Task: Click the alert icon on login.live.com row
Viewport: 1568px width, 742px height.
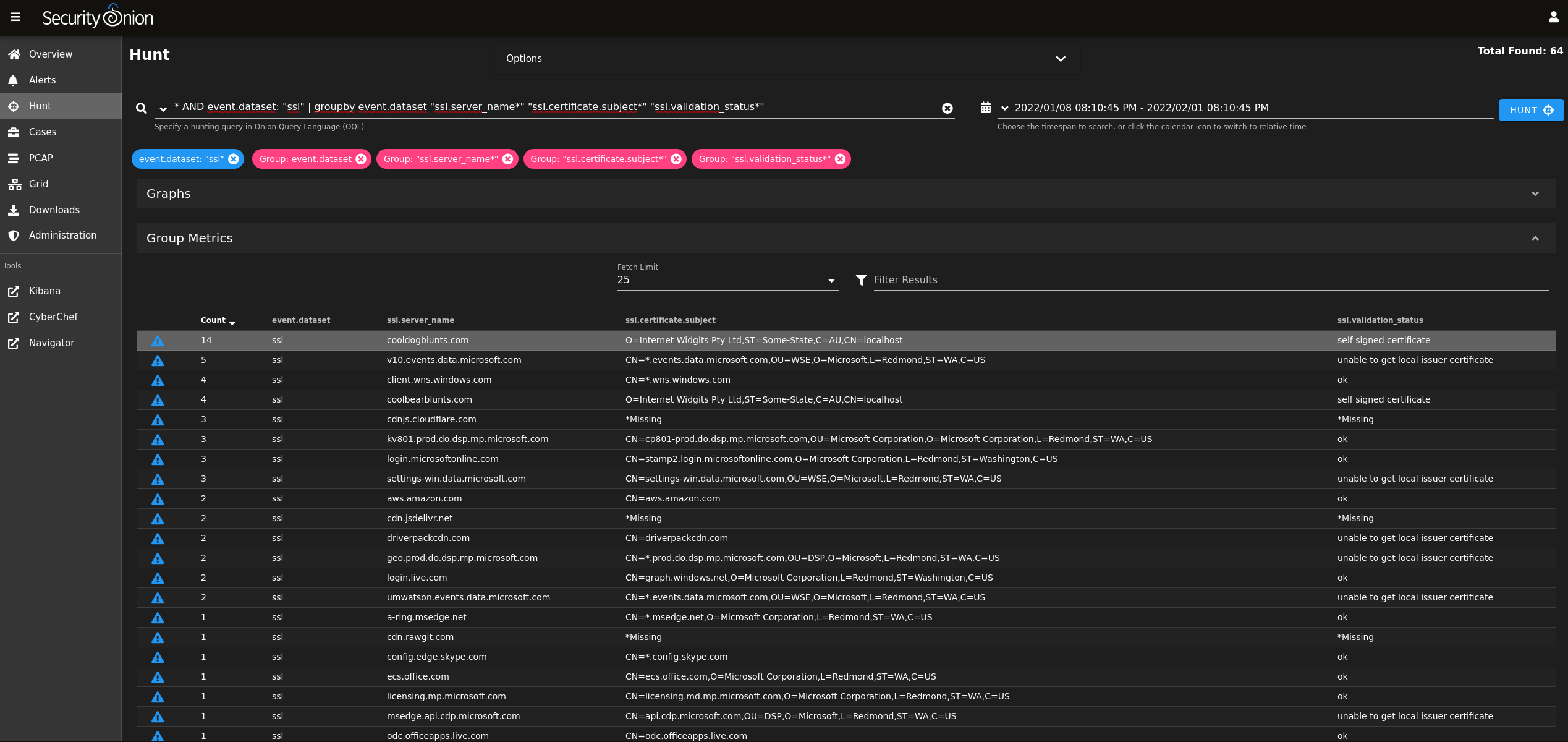Action: click(158, 578)
